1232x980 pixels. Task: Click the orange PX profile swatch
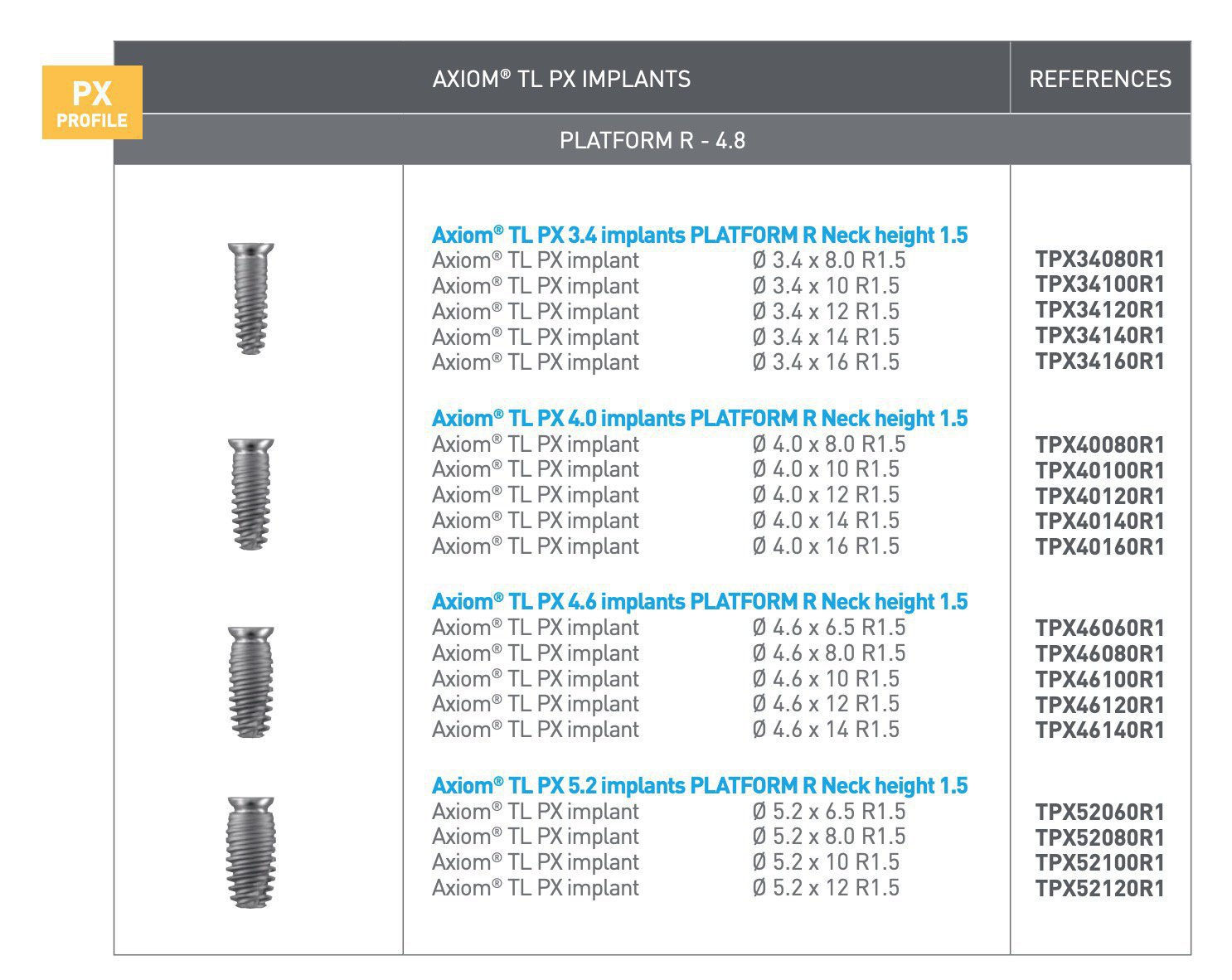(92, 104)
